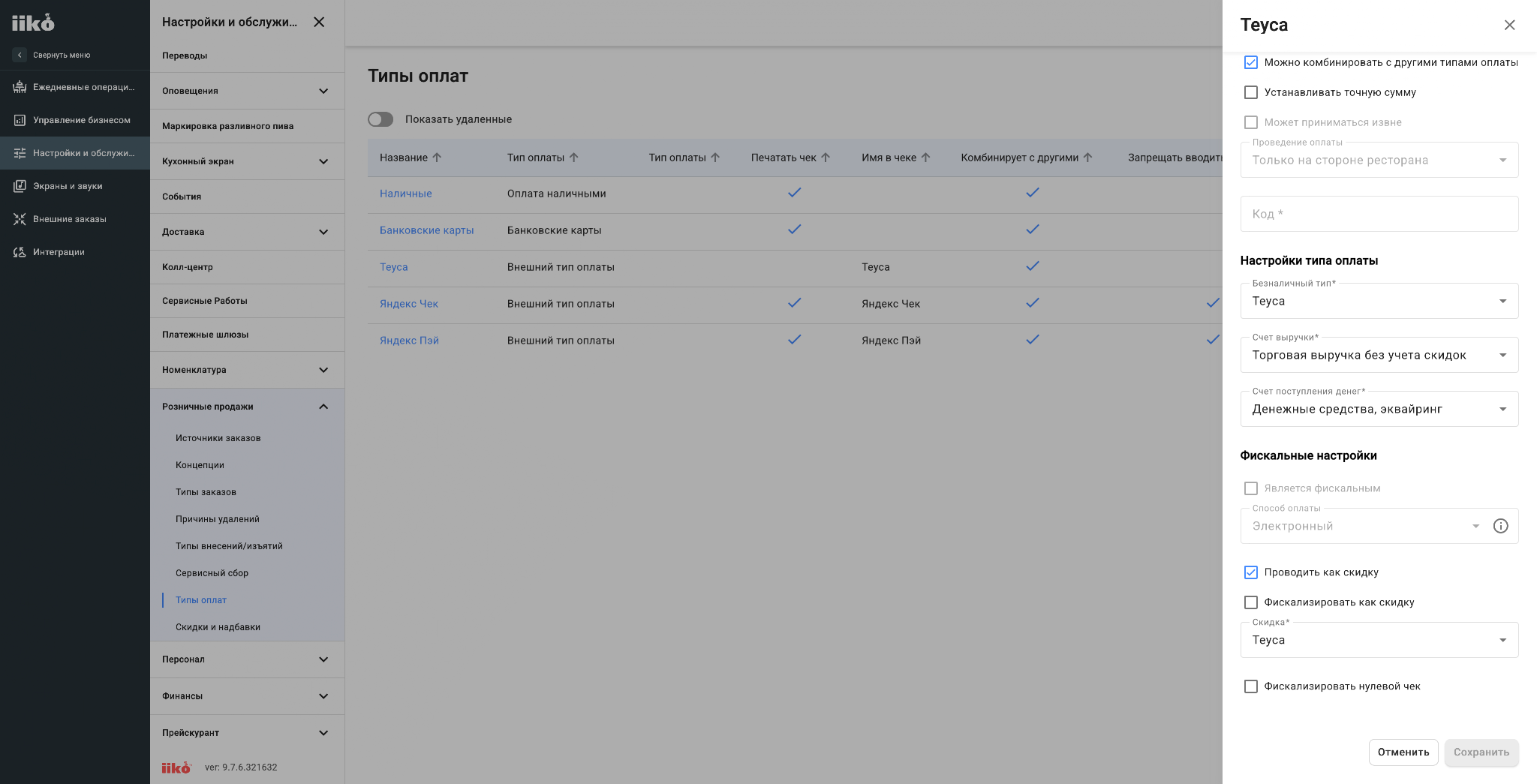
Task: Click info icon next to Способ оплаты
Action: [x=1500, y=526]
